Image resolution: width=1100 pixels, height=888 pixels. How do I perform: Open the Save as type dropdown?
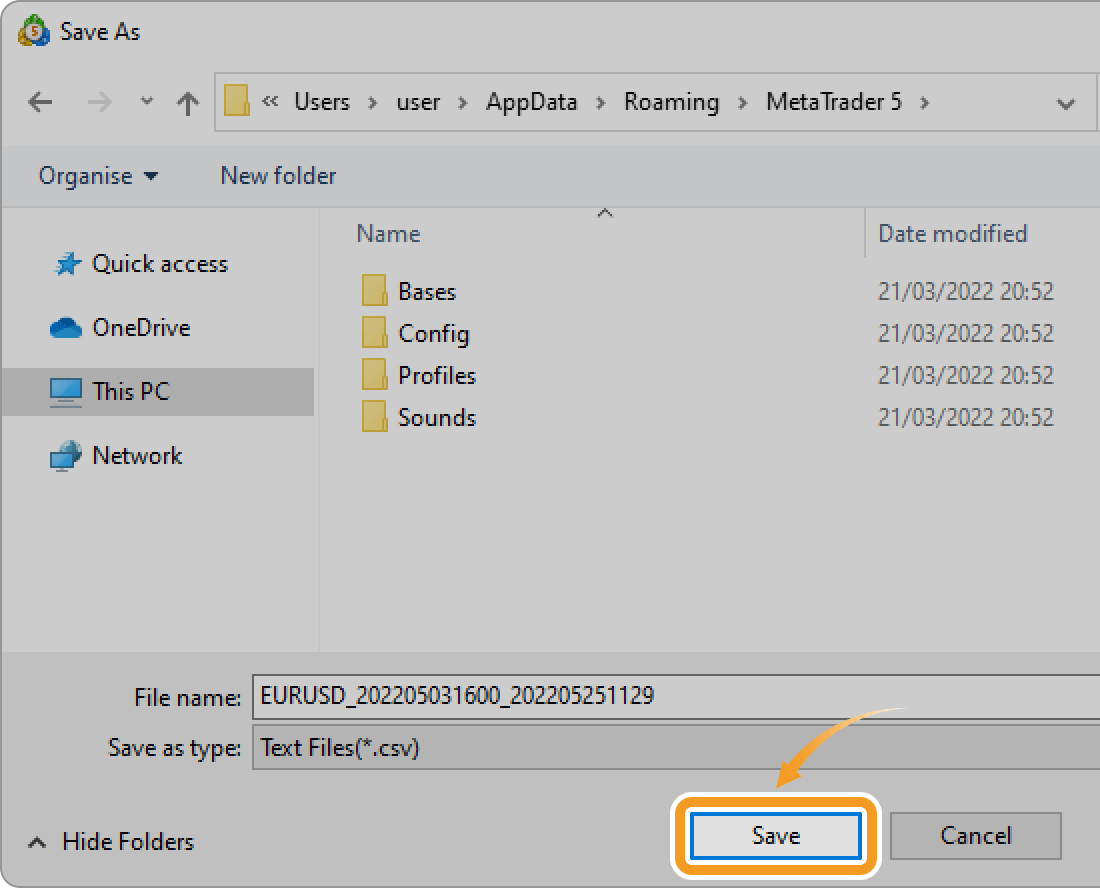coord(676,748)
